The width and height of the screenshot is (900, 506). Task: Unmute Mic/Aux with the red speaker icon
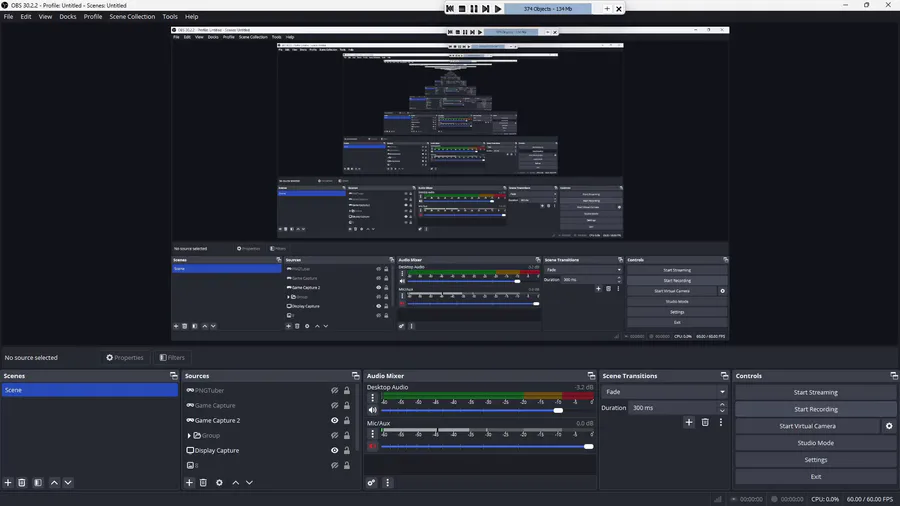pos(373,446)
